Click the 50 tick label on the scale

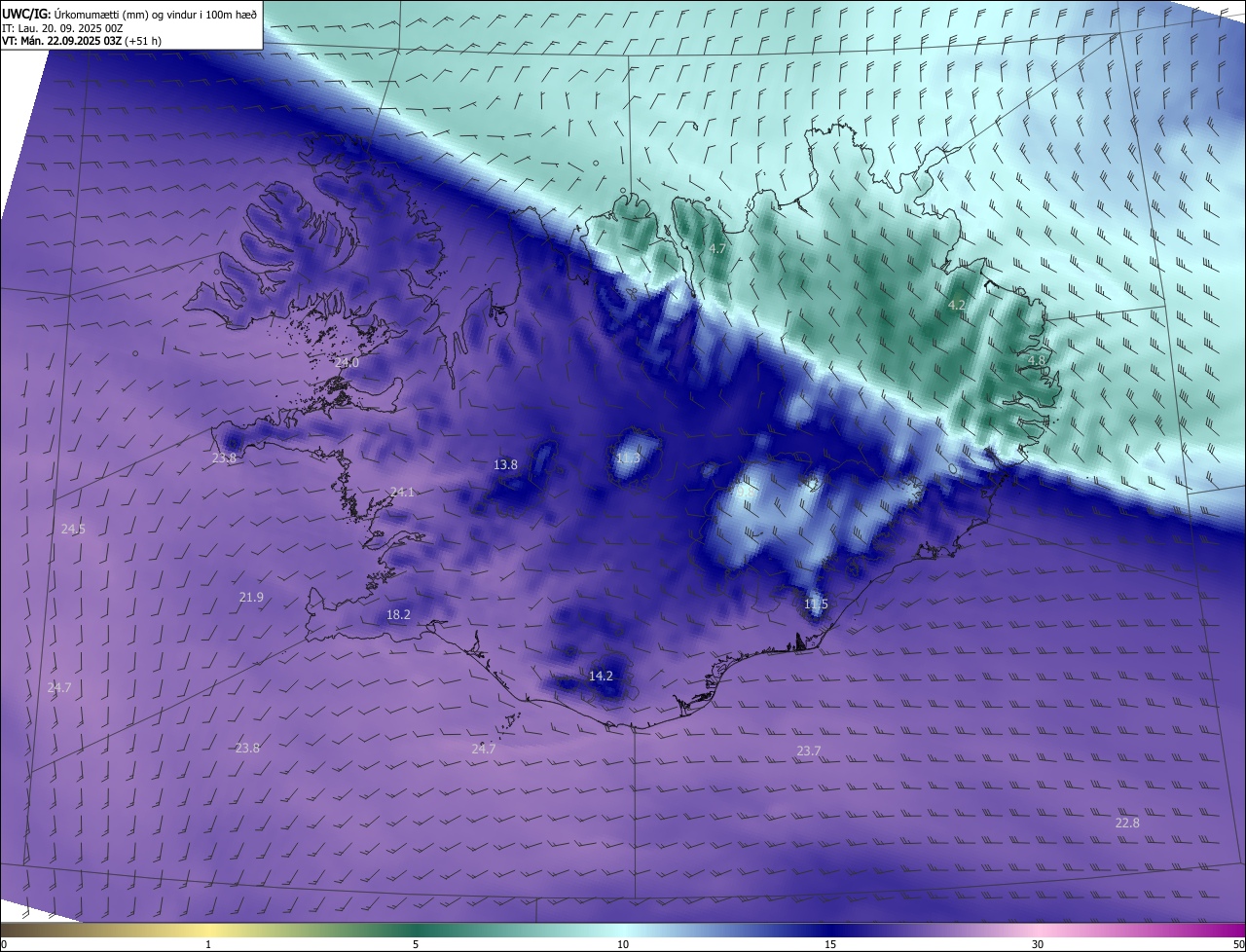click(1238, 944)
